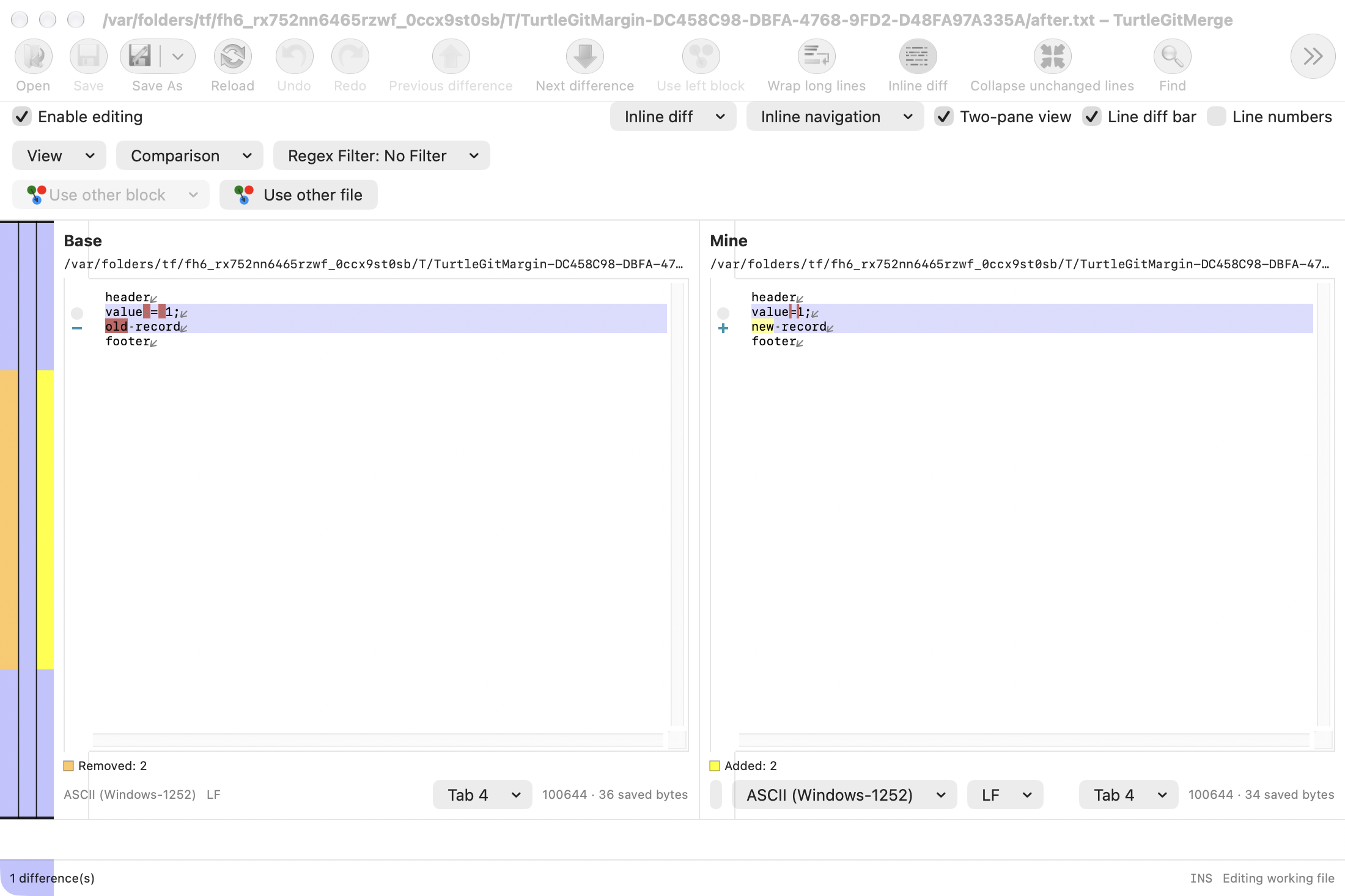Click the Reload toolbar icon
The width and height of the screenshot is (1345, 896).
click(233, 56)
